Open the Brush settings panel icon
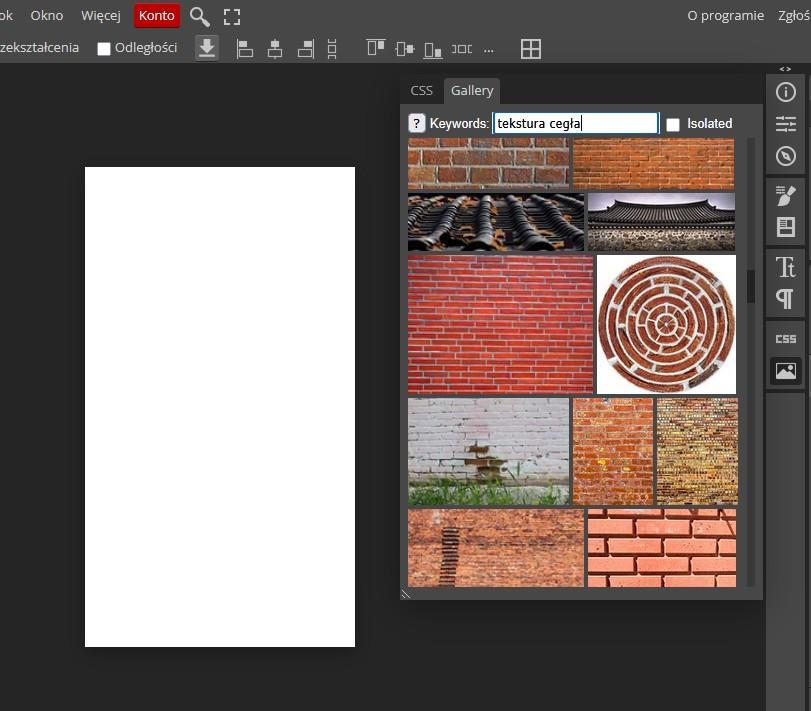This screenshot has width=811, height=711. click(x=785, y=195)
